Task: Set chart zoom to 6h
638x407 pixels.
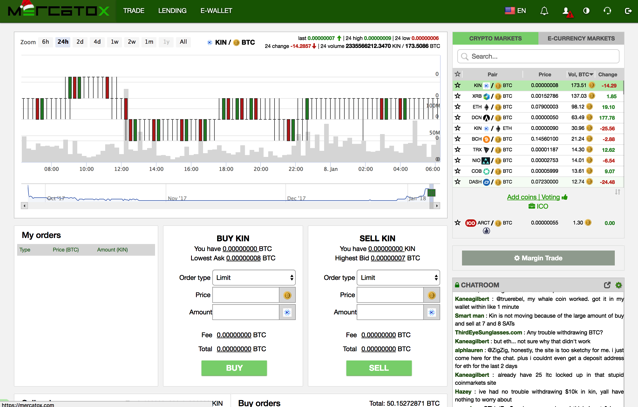Action: [46, 42]
